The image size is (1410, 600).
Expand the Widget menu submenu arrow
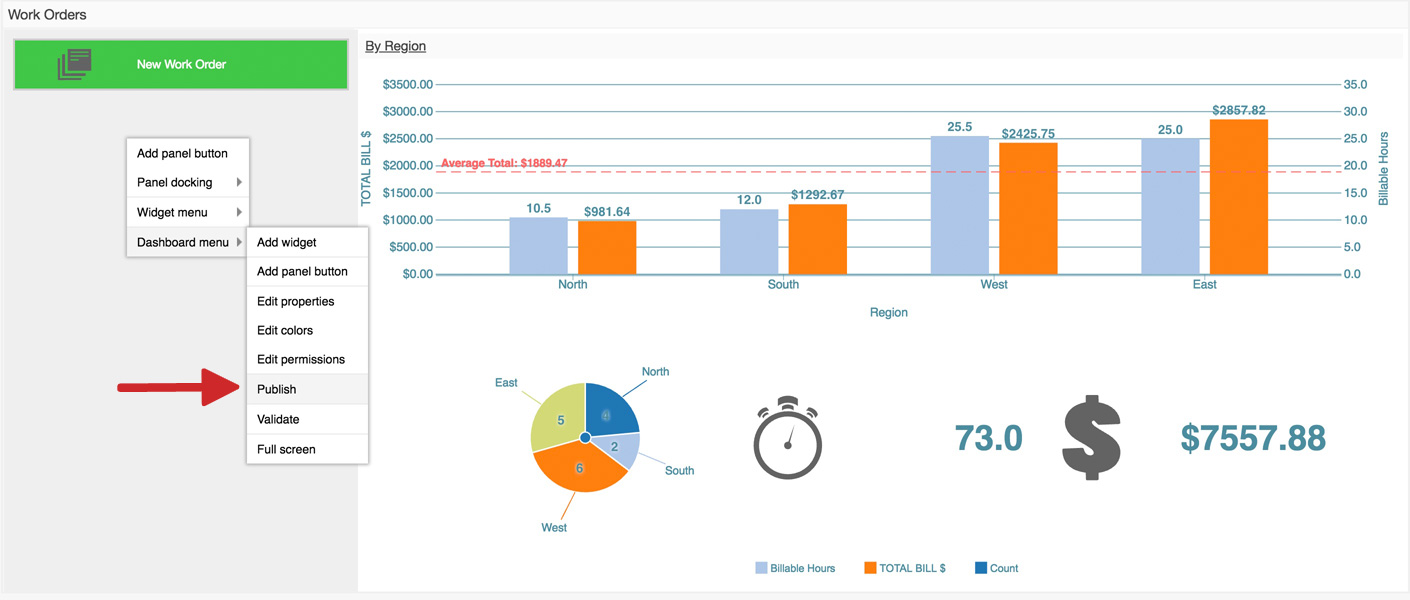point(239,212)
